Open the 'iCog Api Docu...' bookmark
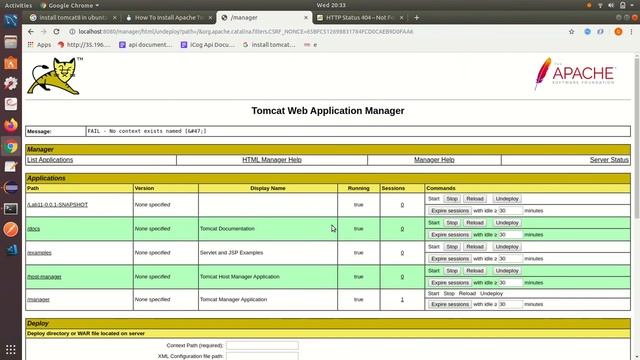Image resolution: width=640 pixels, height=360 pixels. pos(208,44)
